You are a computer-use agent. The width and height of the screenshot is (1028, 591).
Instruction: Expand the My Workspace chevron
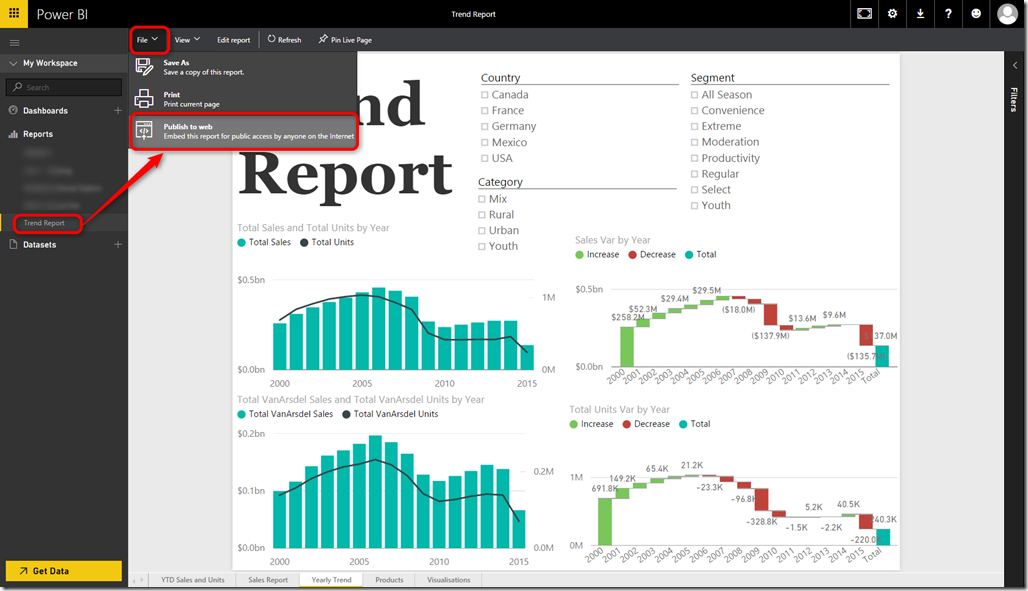tap(15, 63)
